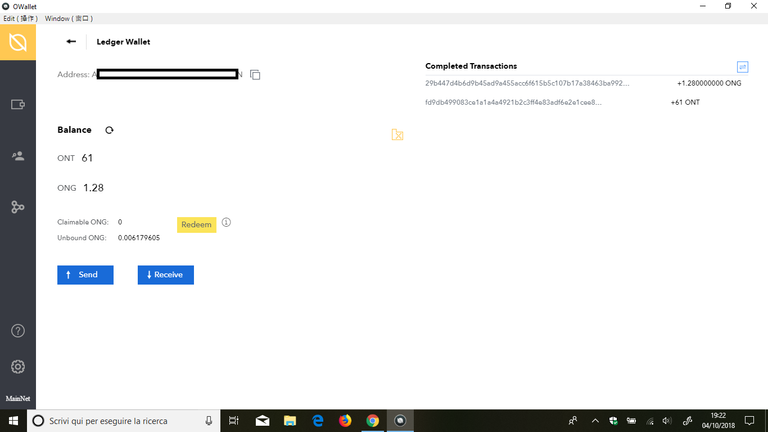The height and width of the screenshot is (432, 768).
Task: Copy the wallet address
Action: pyautogui.click(x=255, y=74)
